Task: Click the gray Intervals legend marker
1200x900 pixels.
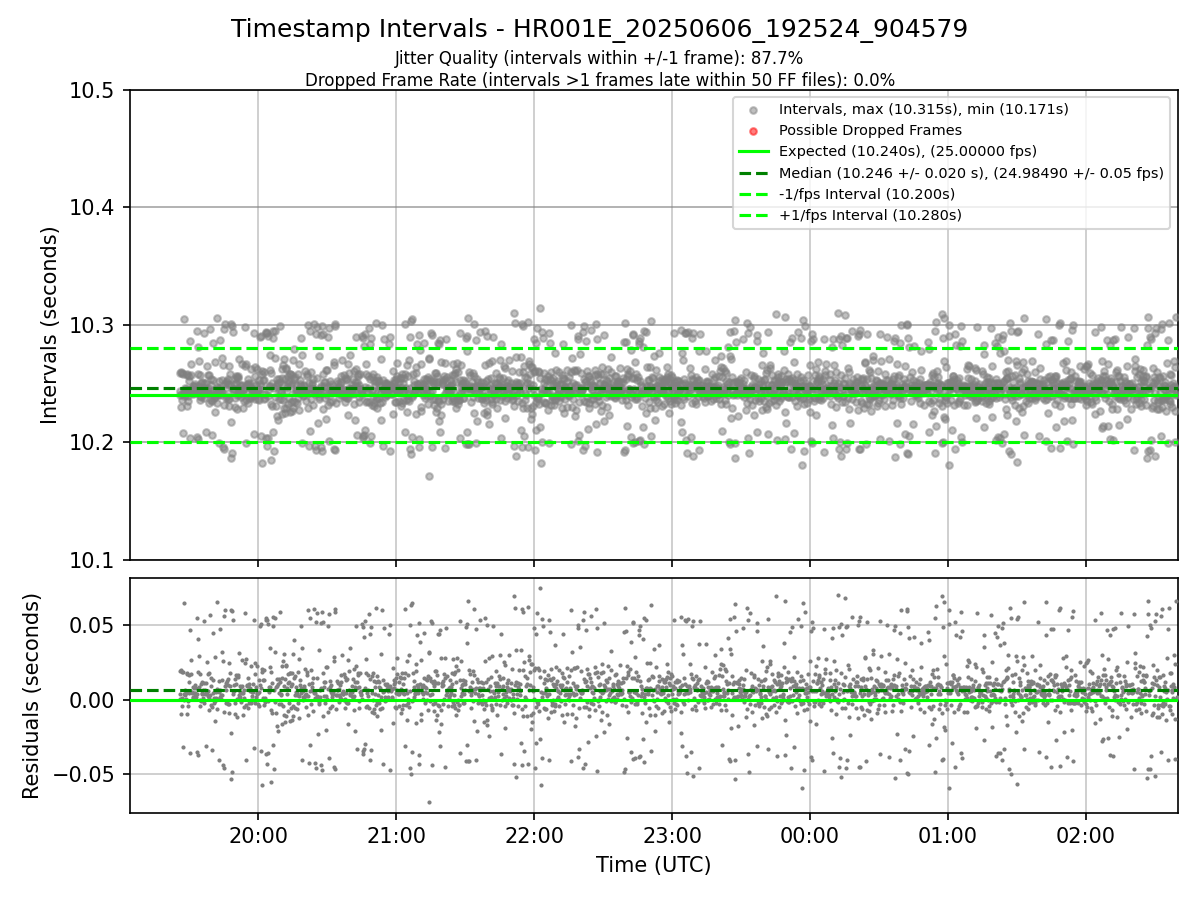Action: 755,109
